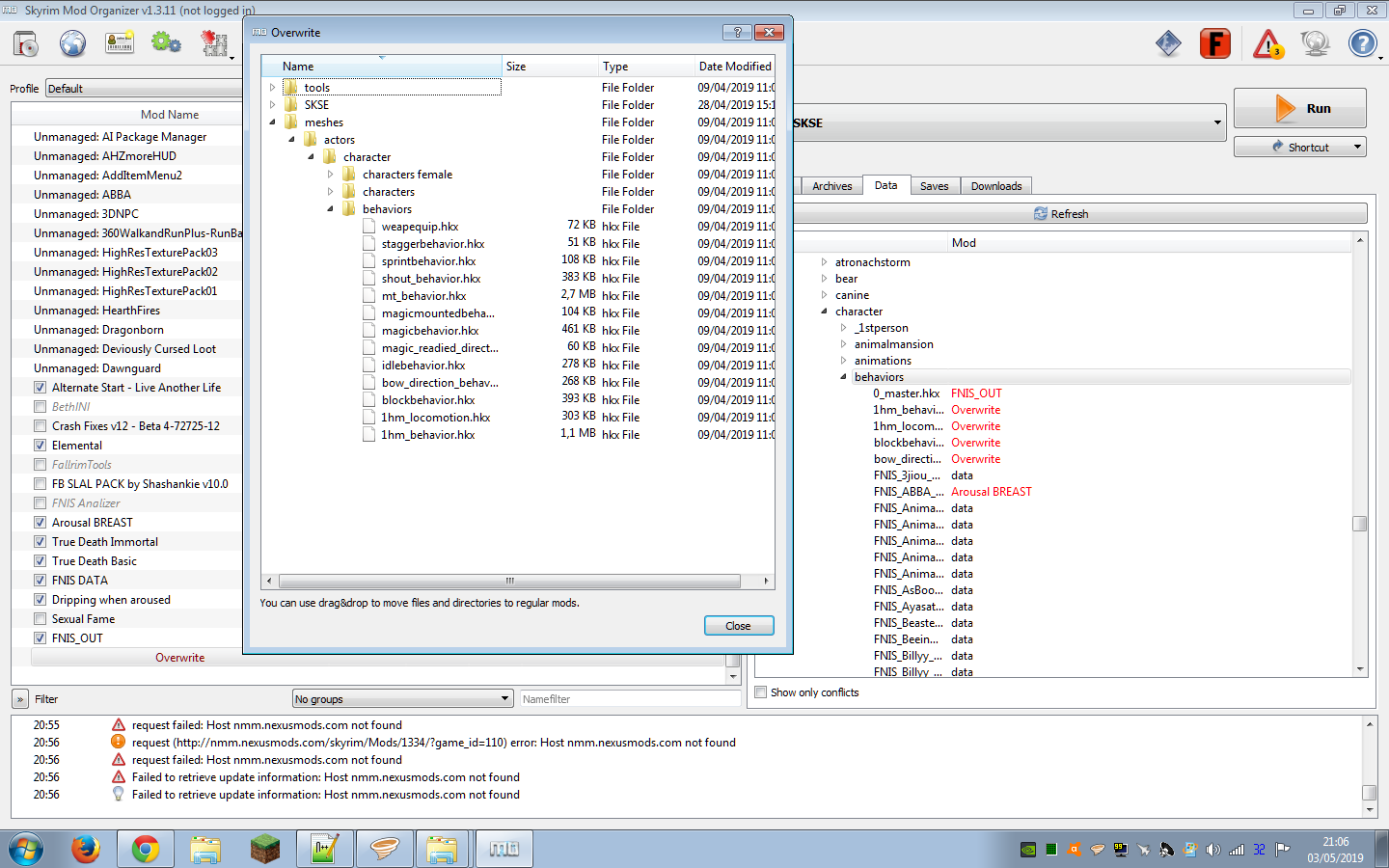Click the Overwrite dialog title icon
1389x868 pixels.
click(x=259, y=32)
